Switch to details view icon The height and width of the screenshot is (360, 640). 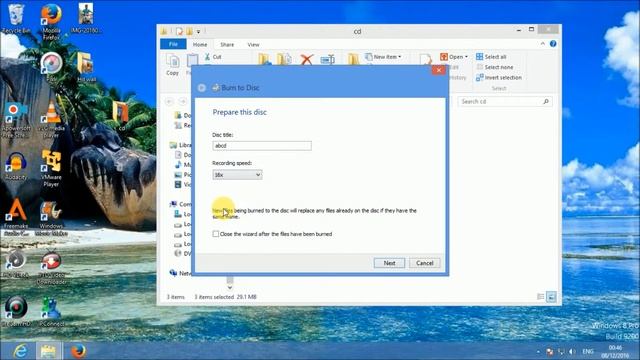click(540, 297)
